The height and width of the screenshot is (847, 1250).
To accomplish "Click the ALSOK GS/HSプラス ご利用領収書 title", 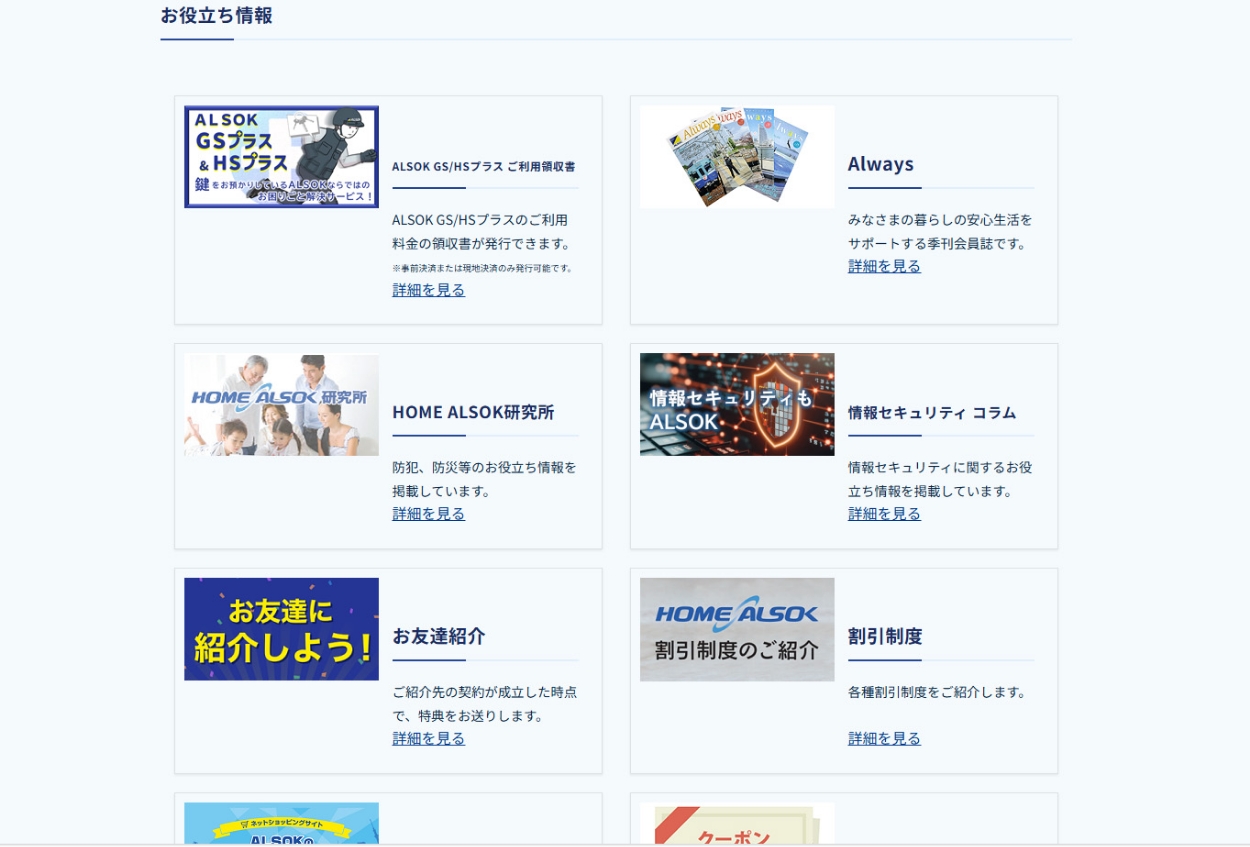I will [x=484, y=167].
